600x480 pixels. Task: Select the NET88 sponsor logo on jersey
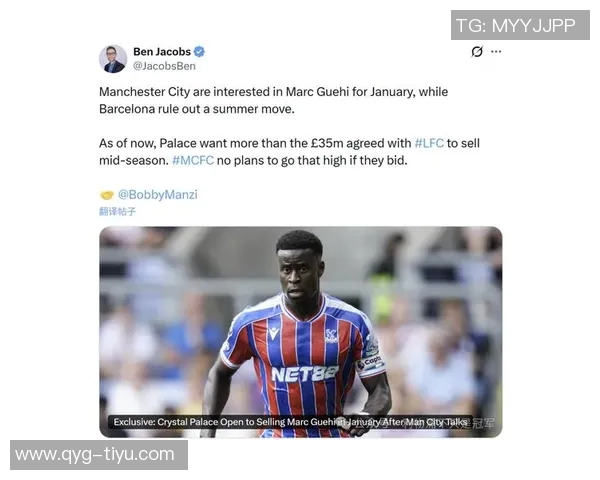coord(305,374)
